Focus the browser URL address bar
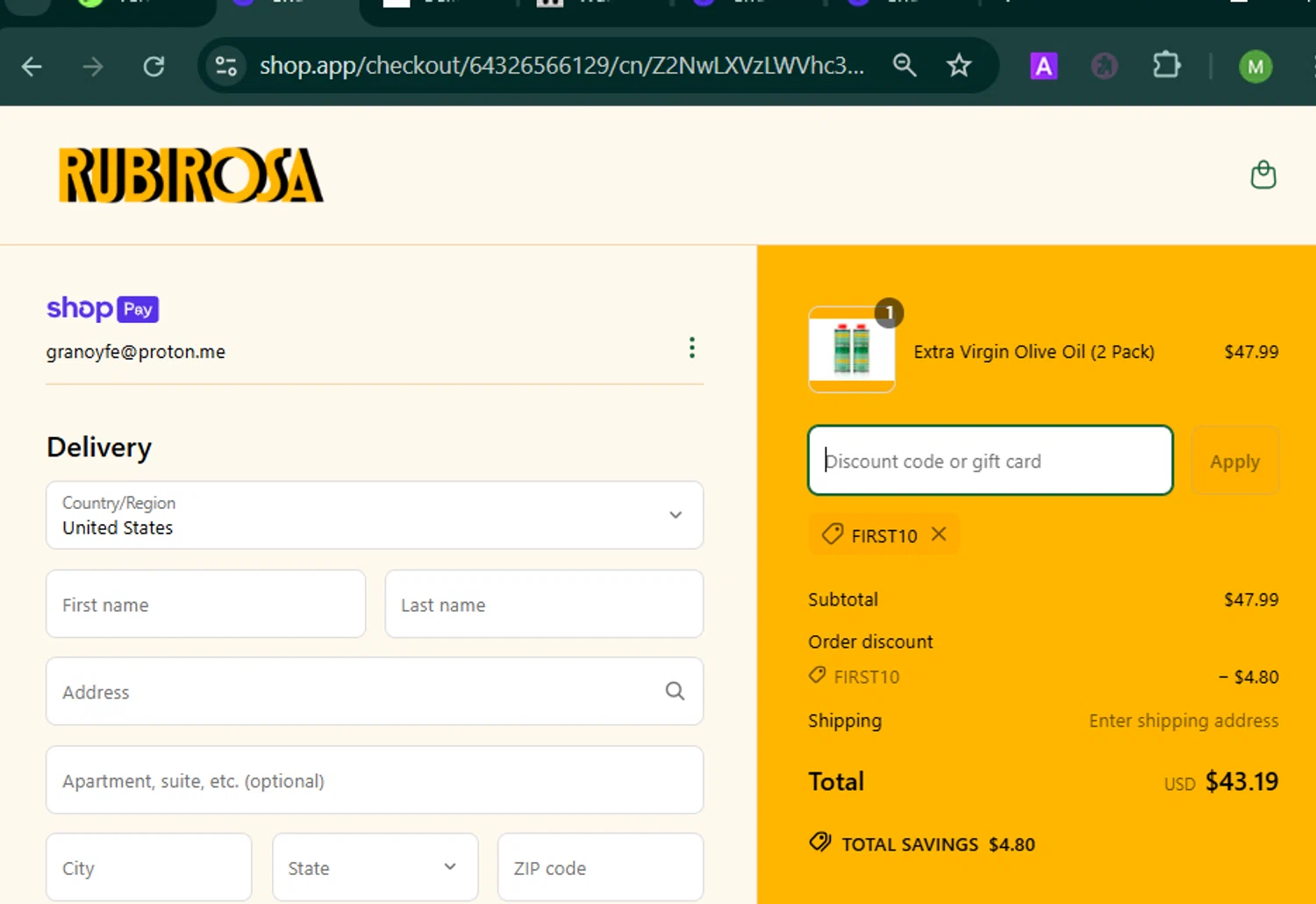1316x904 pixels. [561, 66]
